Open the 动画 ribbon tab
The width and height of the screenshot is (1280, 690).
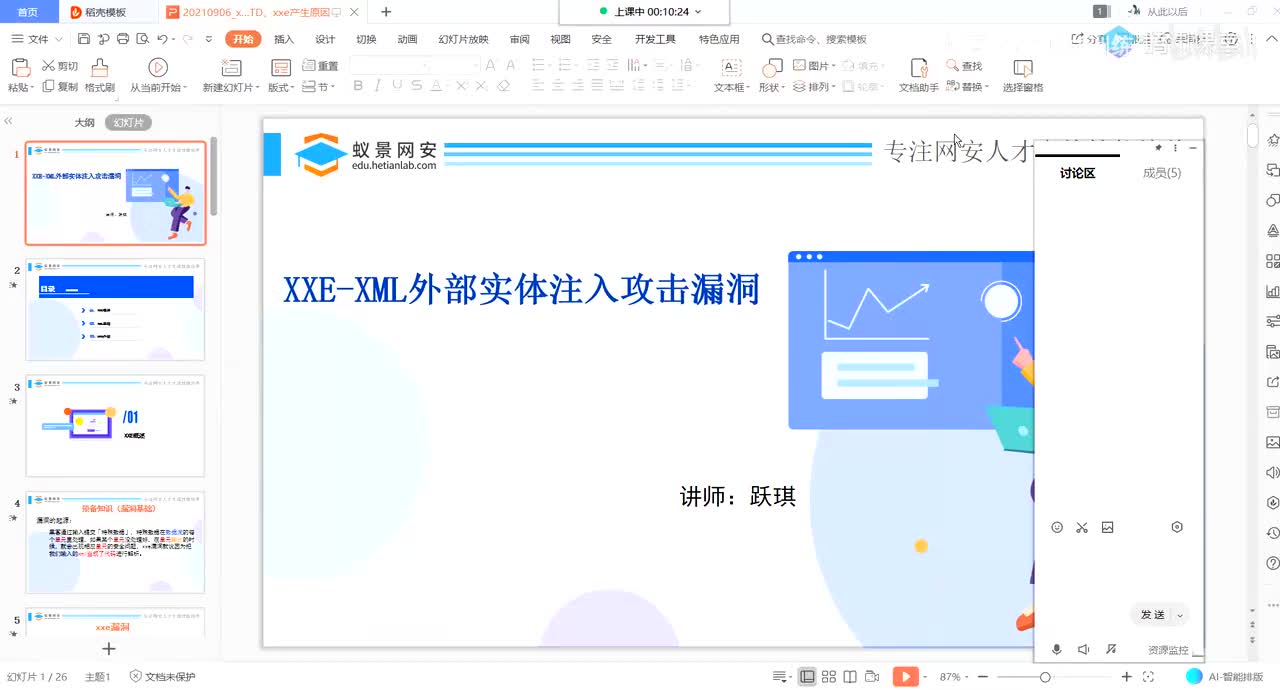[407, 39]
